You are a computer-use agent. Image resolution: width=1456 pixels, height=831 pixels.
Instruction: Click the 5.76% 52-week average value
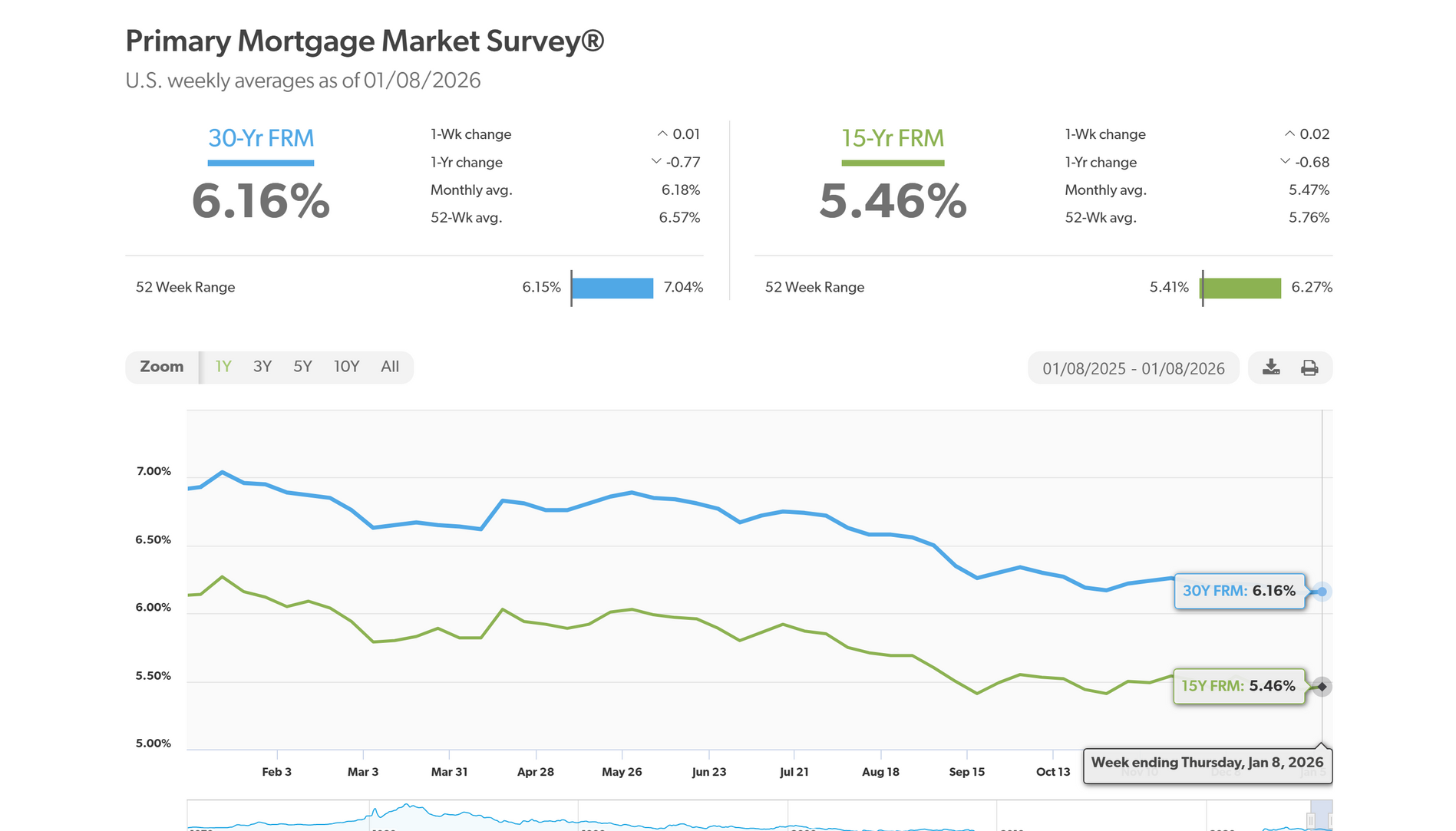coord(1309,217)
